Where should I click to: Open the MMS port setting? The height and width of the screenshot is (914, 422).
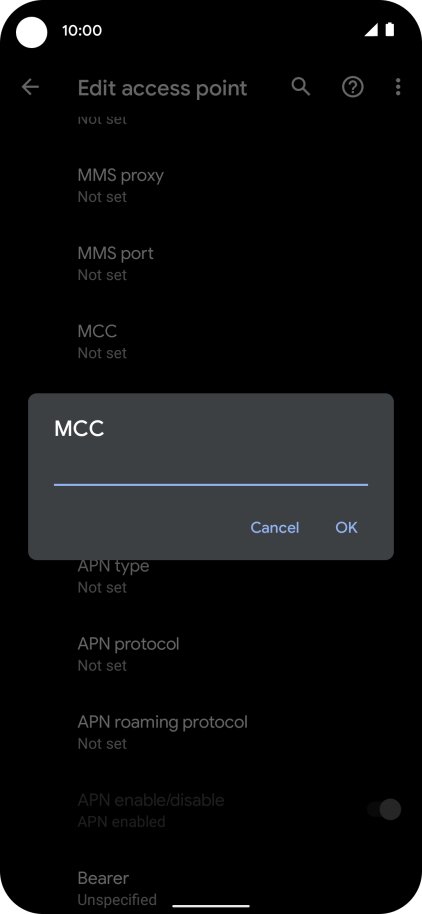211,263
